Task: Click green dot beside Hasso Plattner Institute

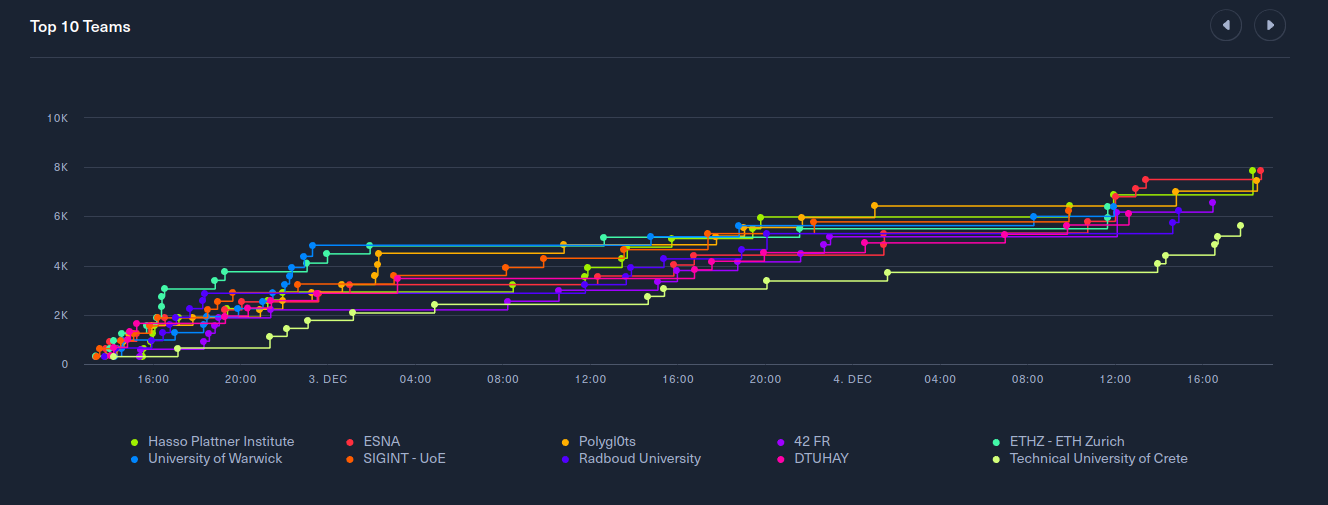Action: [135, 442]
